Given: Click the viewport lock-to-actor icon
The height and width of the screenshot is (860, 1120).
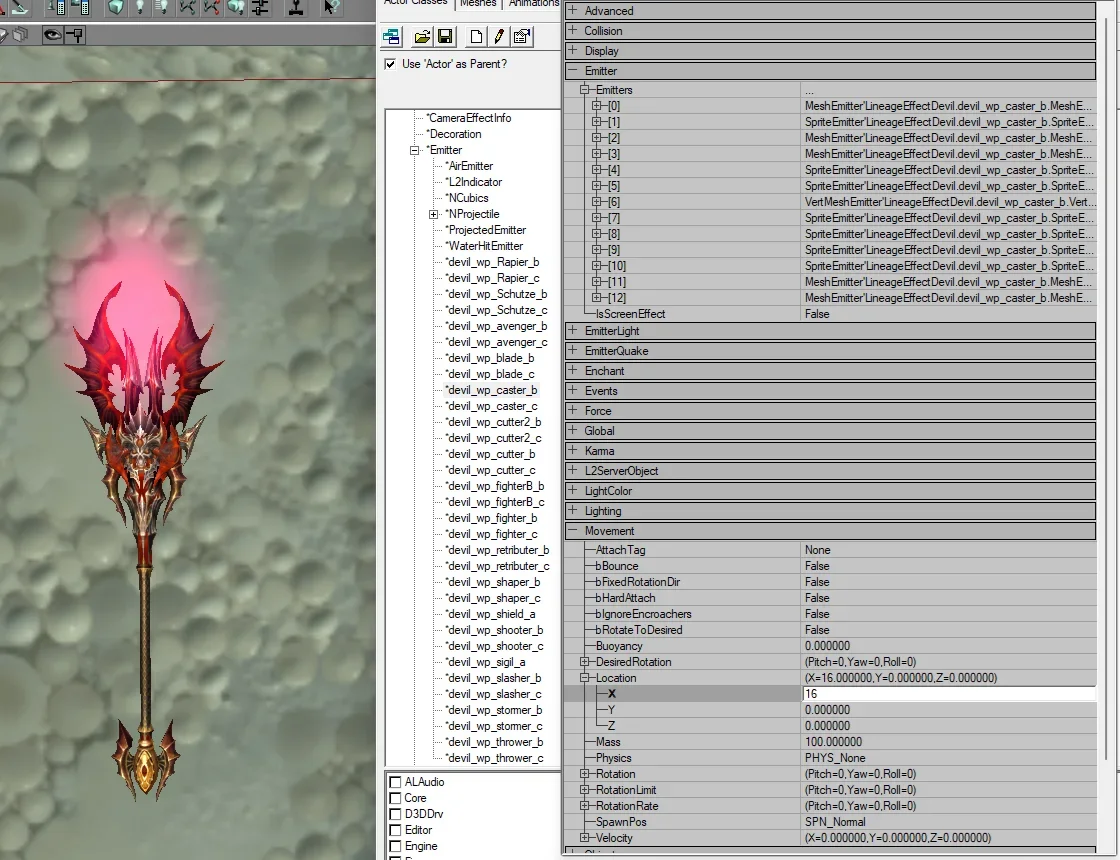Looking at the screenshot, I should (x=74, y=34).
